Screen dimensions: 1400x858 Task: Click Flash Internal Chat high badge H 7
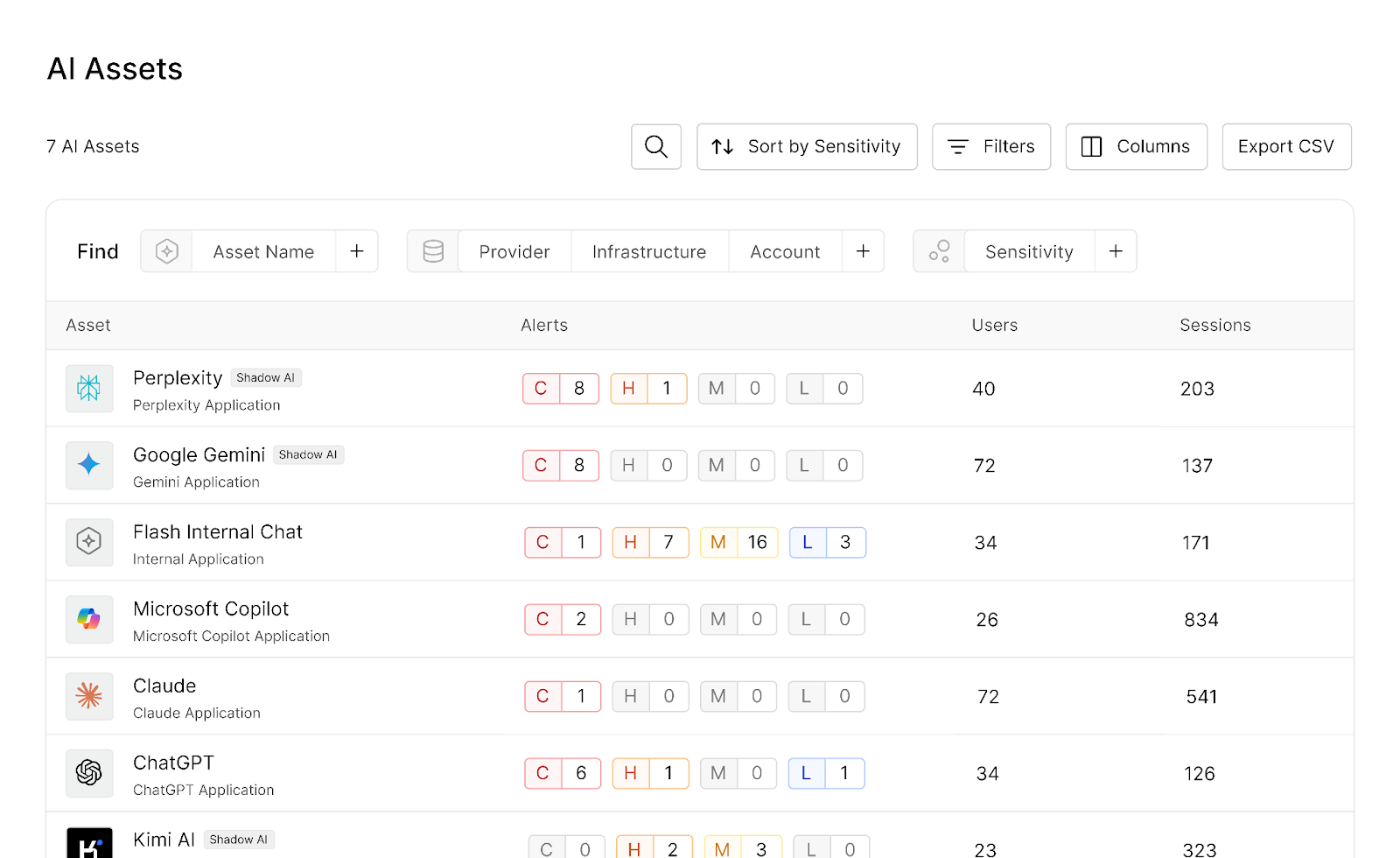650,542
